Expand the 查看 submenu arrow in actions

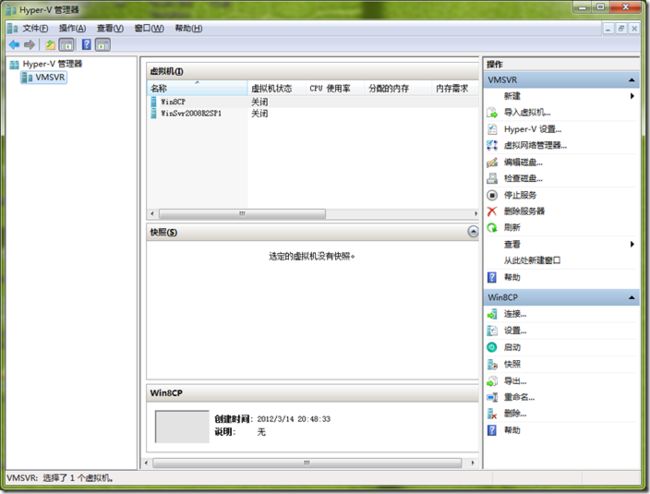coord(632,244)
